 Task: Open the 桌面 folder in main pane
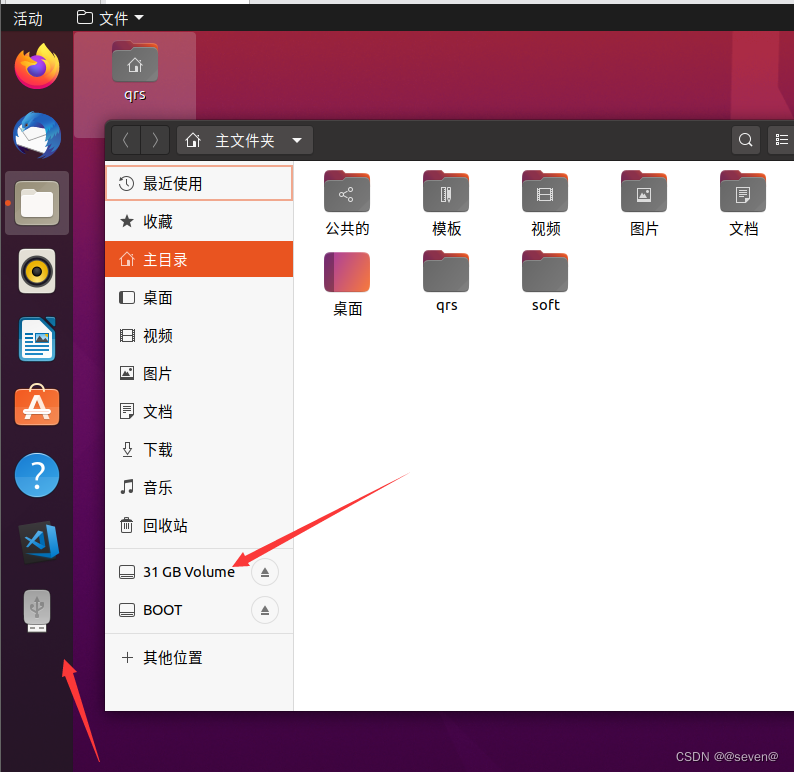347,284
